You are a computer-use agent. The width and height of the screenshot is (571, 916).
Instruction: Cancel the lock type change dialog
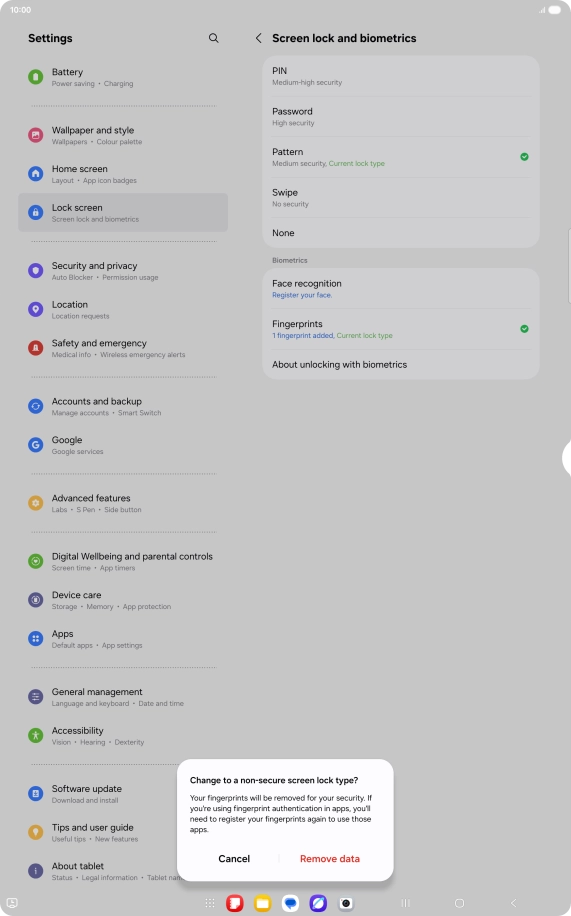pyautogui.click(x=234, y=859)
